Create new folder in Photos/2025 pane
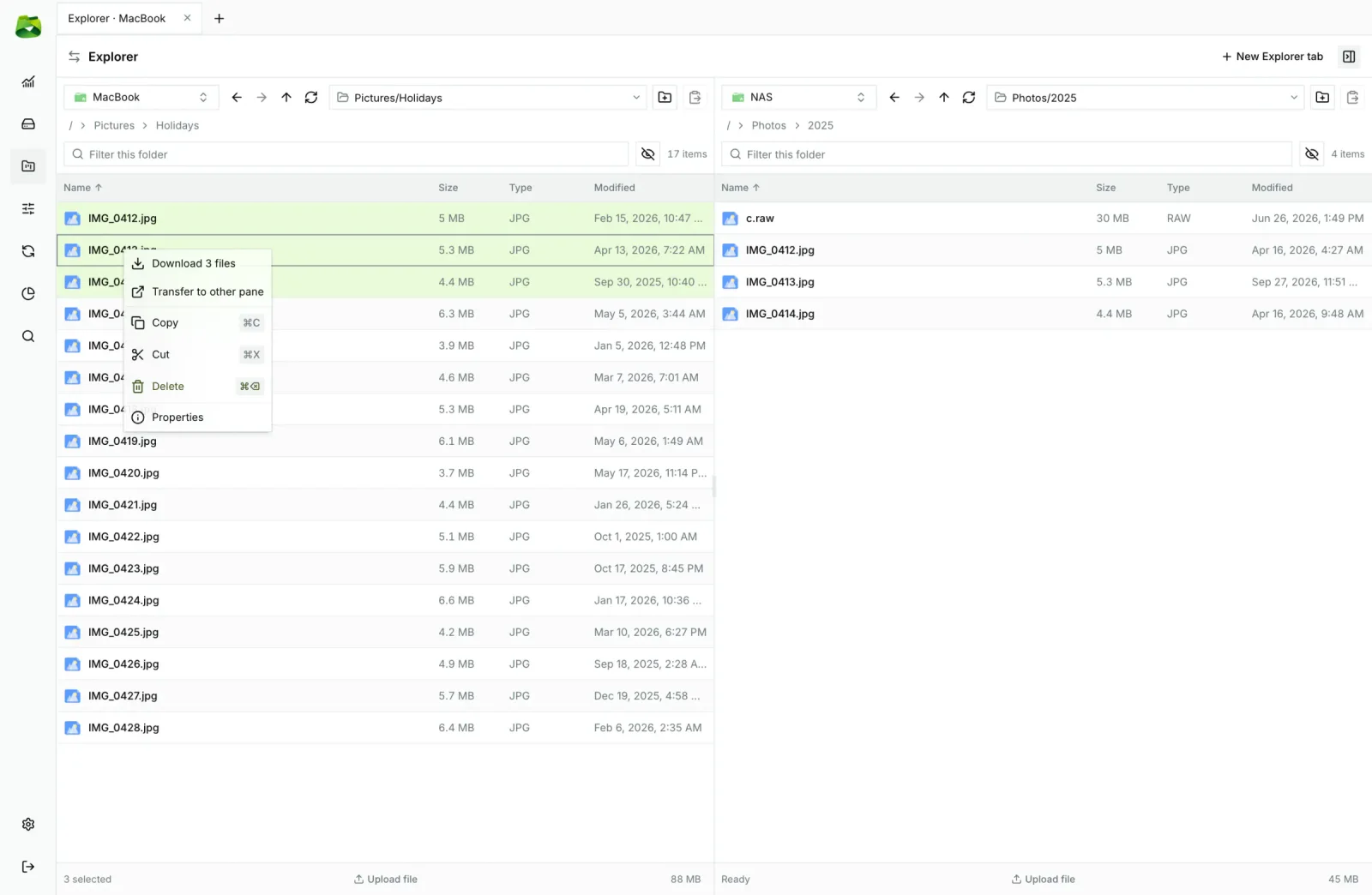This screenshot has height=895, width=1372. point(1322,98)
